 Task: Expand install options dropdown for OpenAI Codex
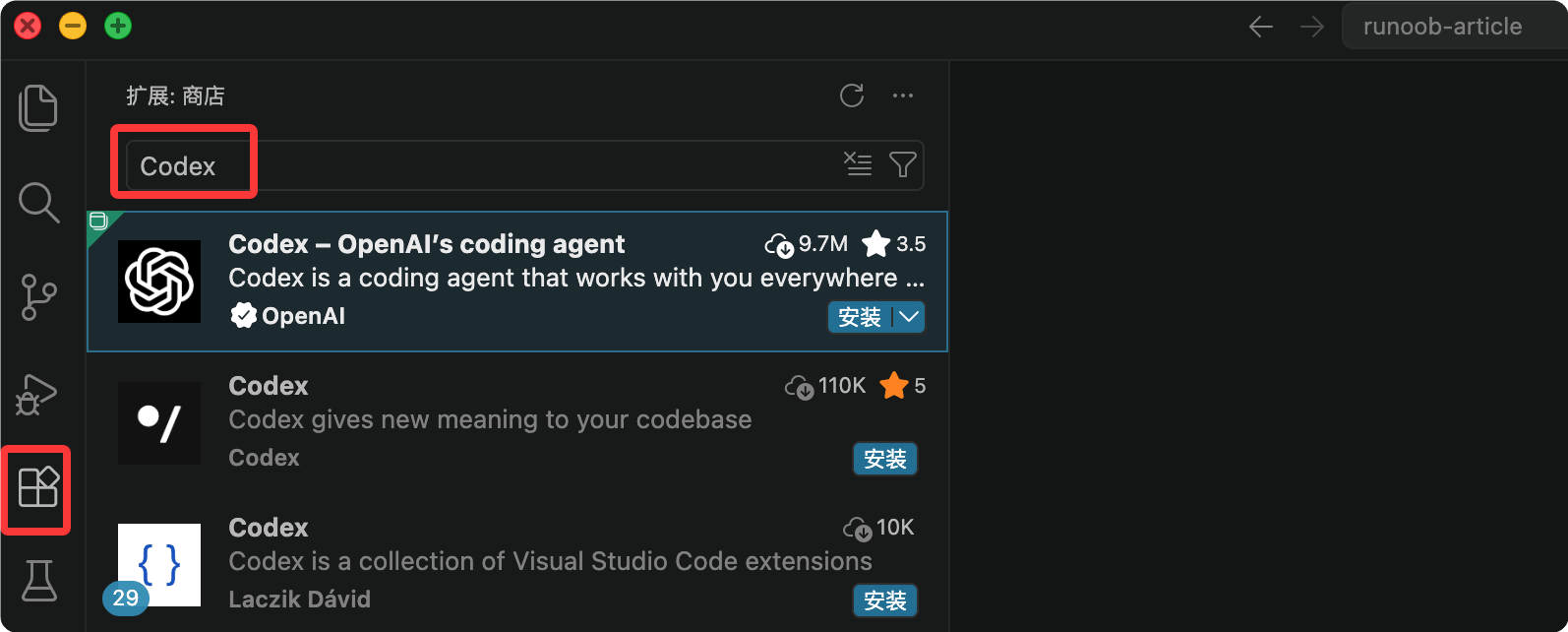[909, 317]
